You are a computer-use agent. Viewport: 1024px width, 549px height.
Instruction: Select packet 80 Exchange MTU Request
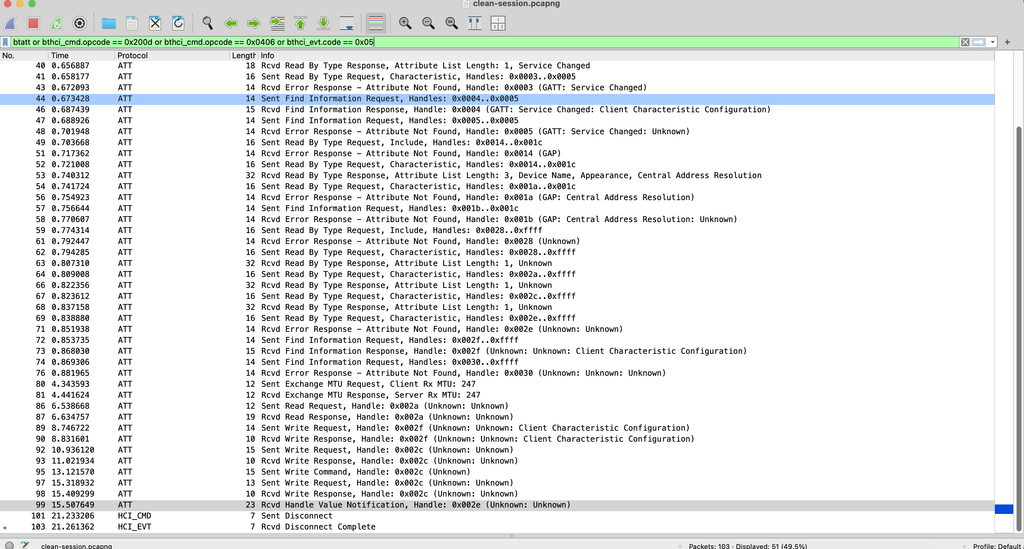(x=497, y=384)
